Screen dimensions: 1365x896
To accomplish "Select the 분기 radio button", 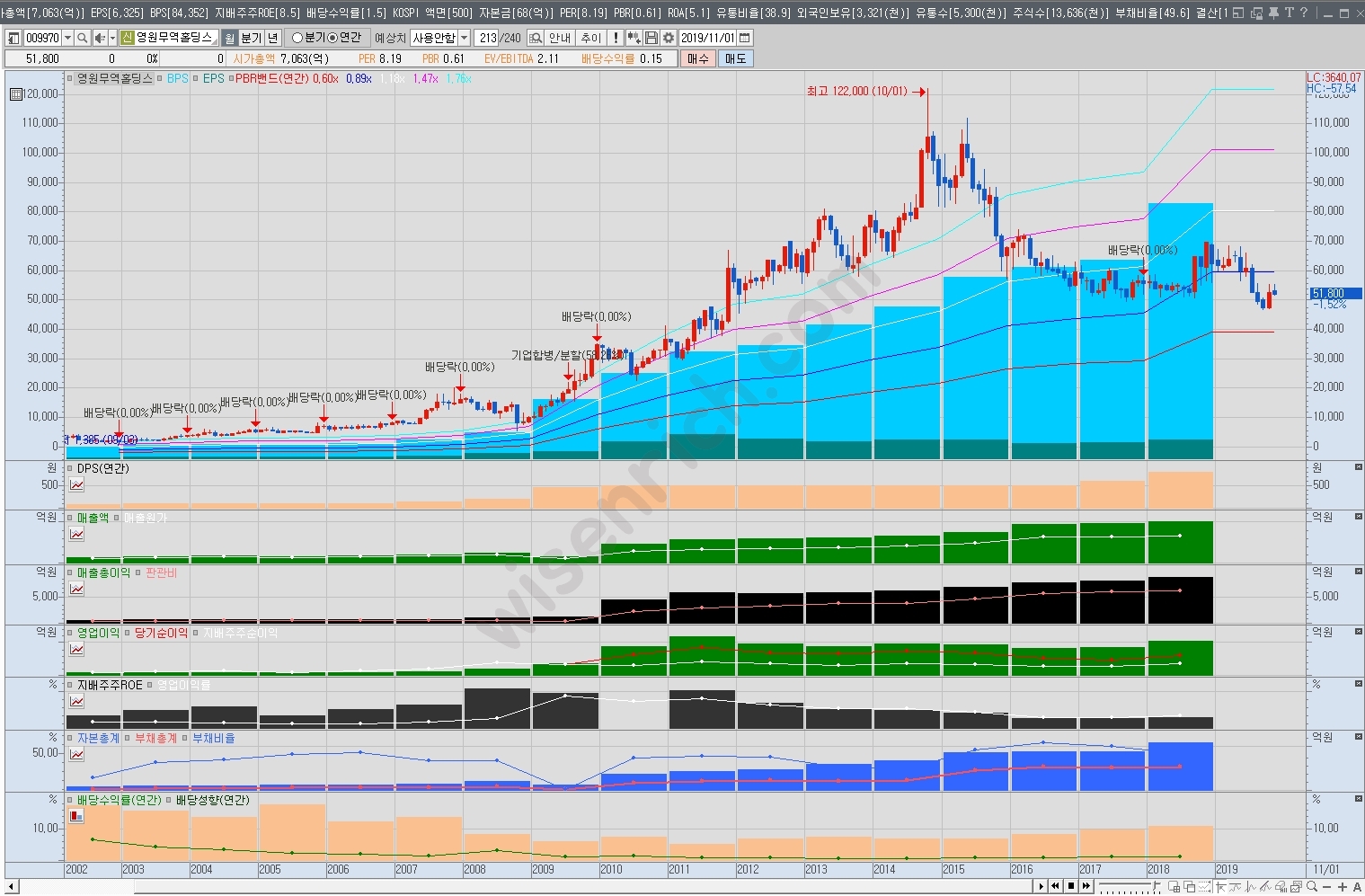I will (x=298, y=38).
